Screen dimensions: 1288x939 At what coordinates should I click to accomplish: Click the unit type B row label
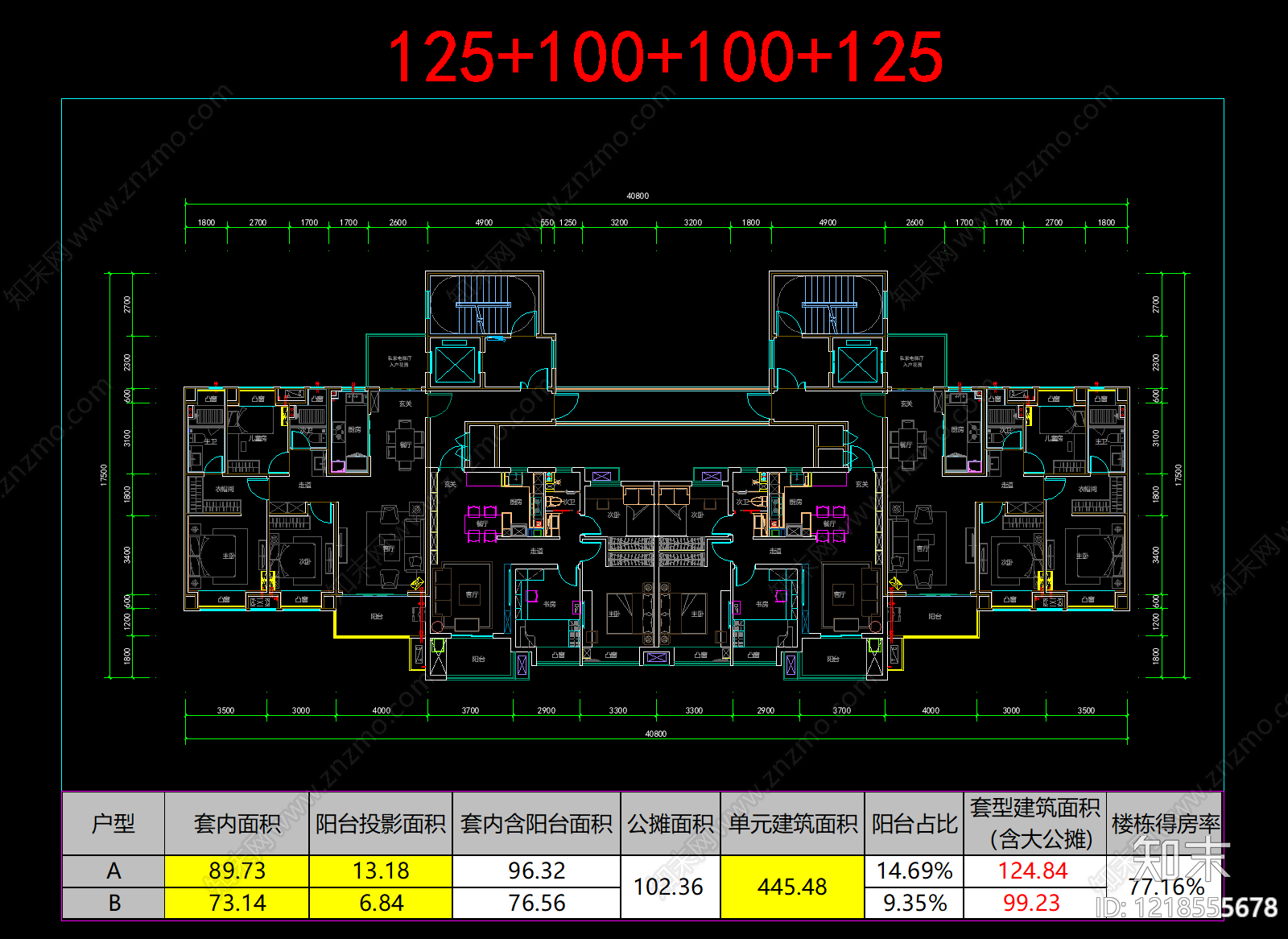(x=114, y=904)
